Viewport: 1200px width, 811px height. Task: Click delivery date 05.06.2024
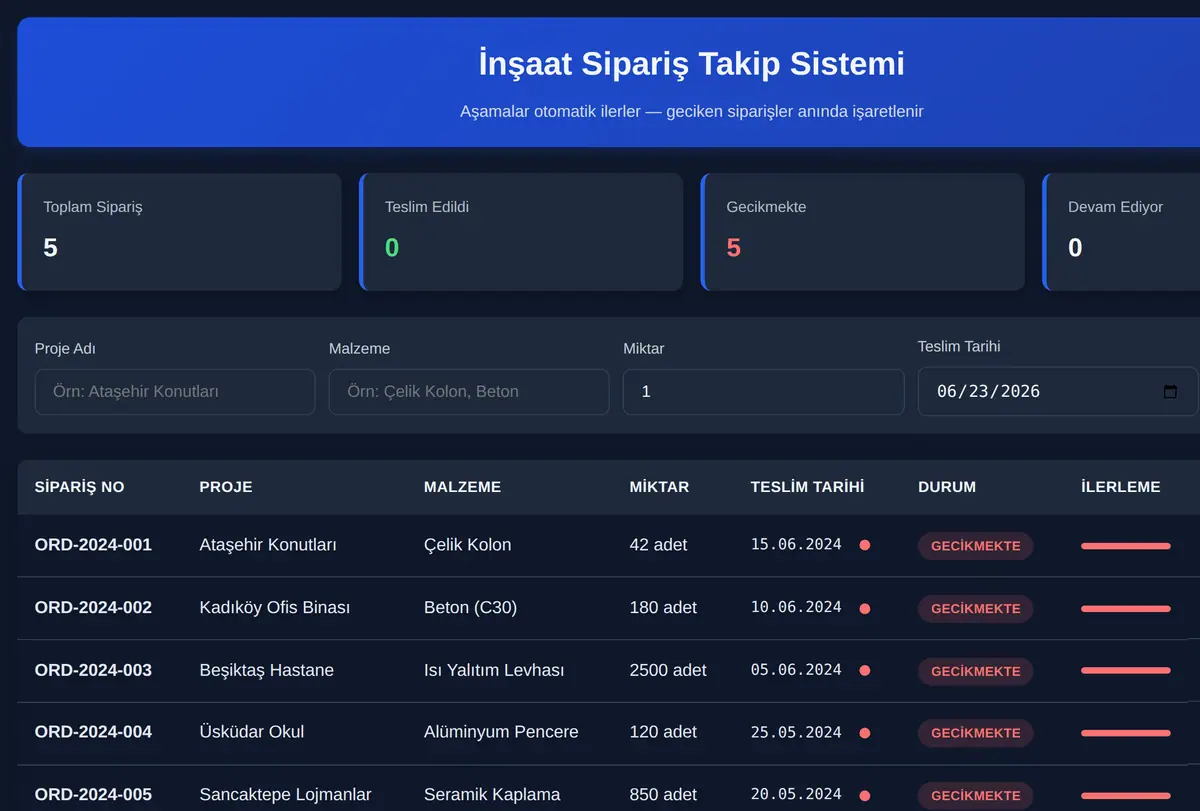coord(796,670)
